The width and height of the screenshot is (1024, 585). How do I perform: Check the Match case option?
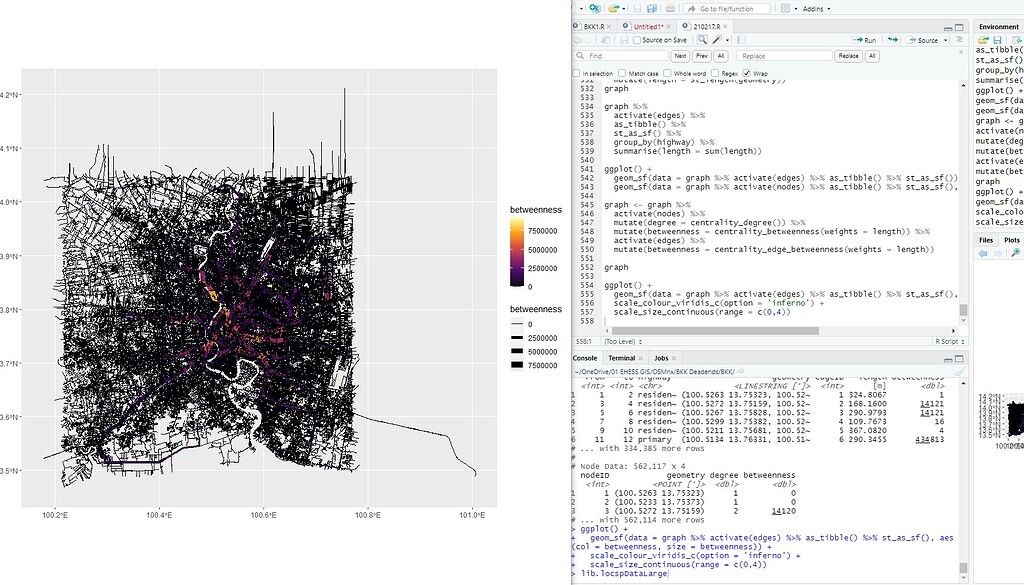click(x=621, y=72)
